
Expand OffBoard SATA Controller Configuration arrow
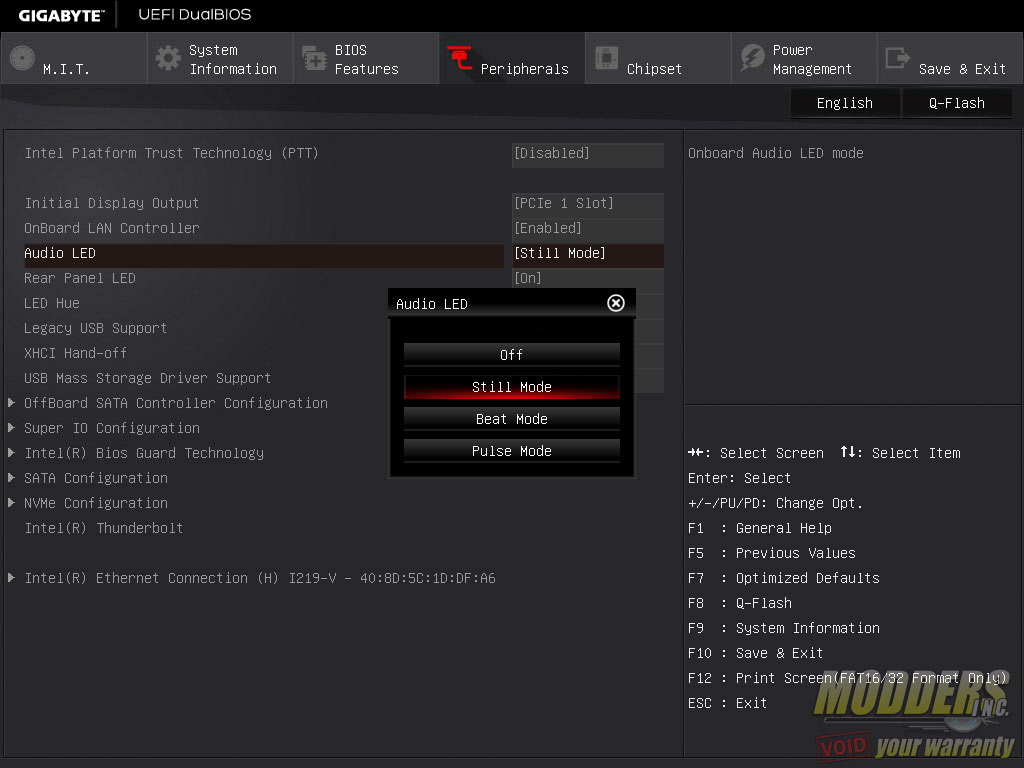point(11,403)
